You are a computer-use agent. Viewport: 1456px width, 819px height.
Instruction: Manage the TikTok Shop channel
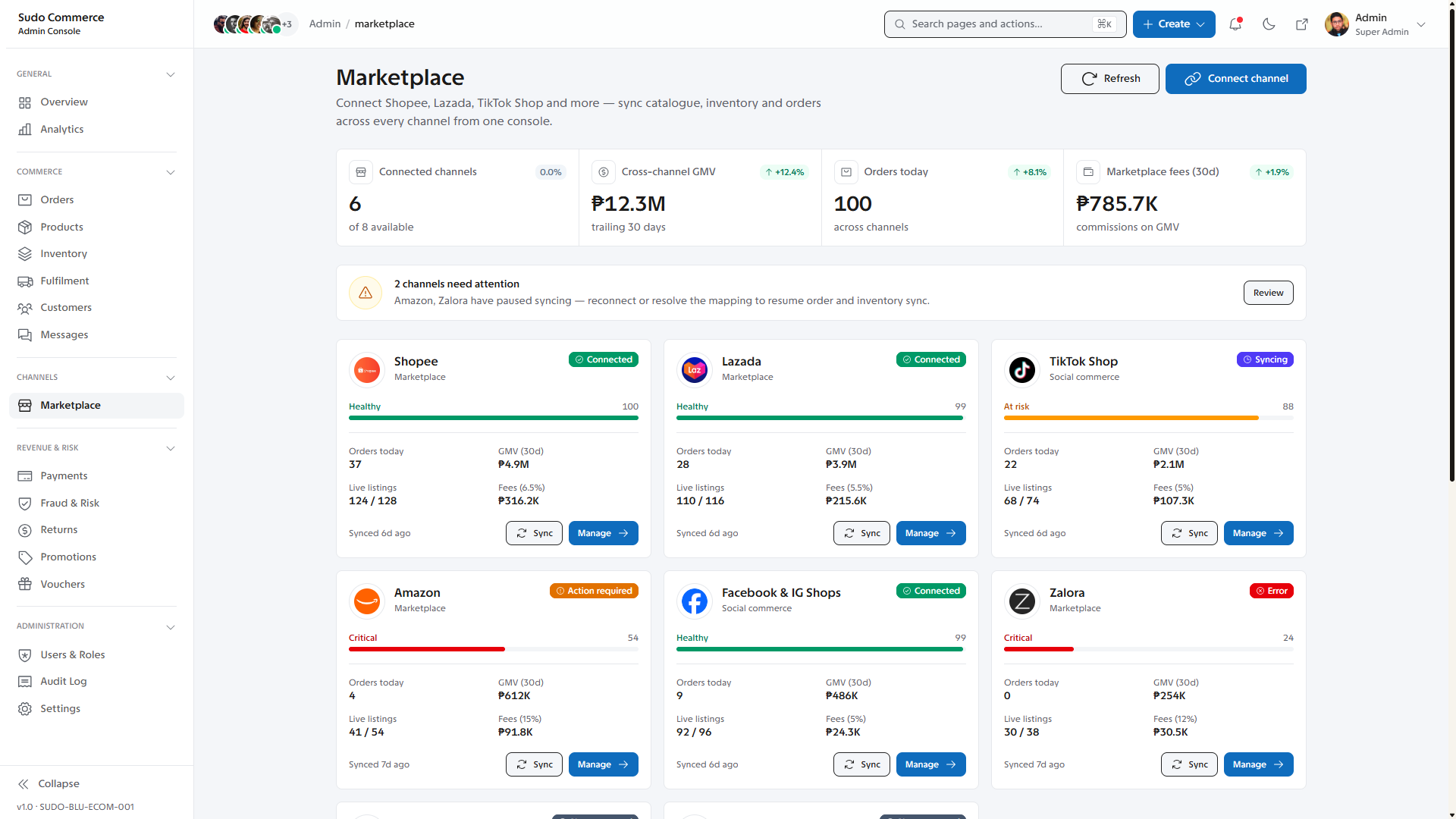(1258, 533)
